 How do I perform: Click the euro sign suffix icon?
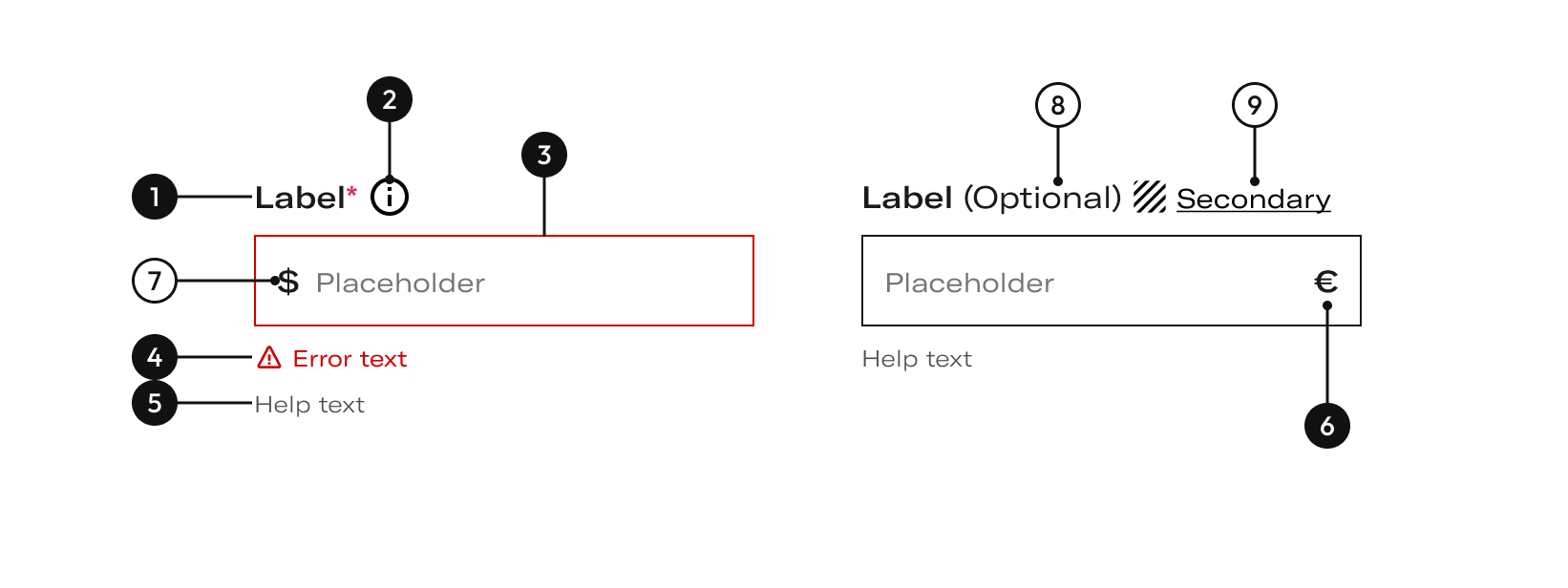tap(1326, 282)
